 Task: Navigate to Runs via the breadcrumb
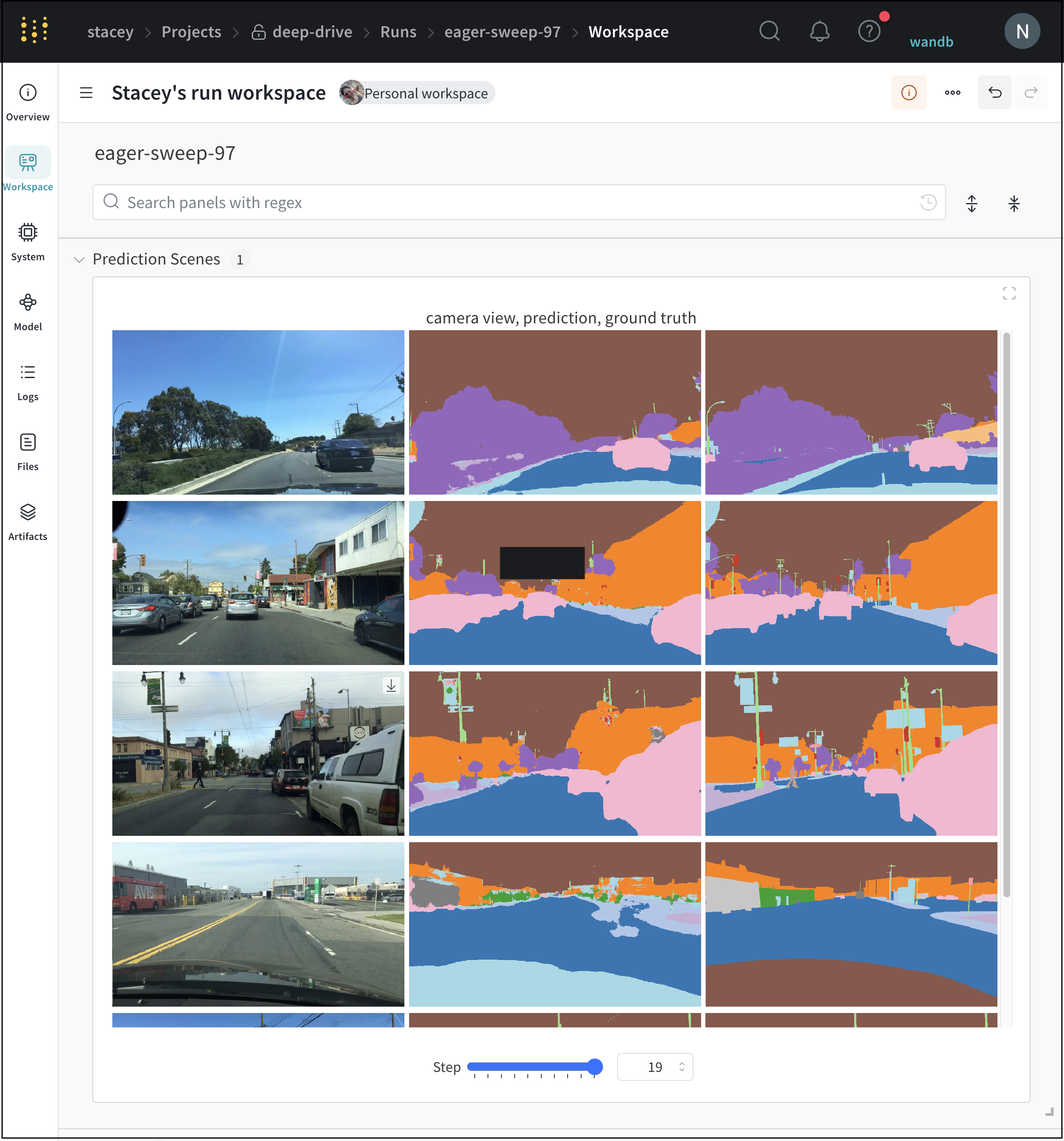pos(398,31)
